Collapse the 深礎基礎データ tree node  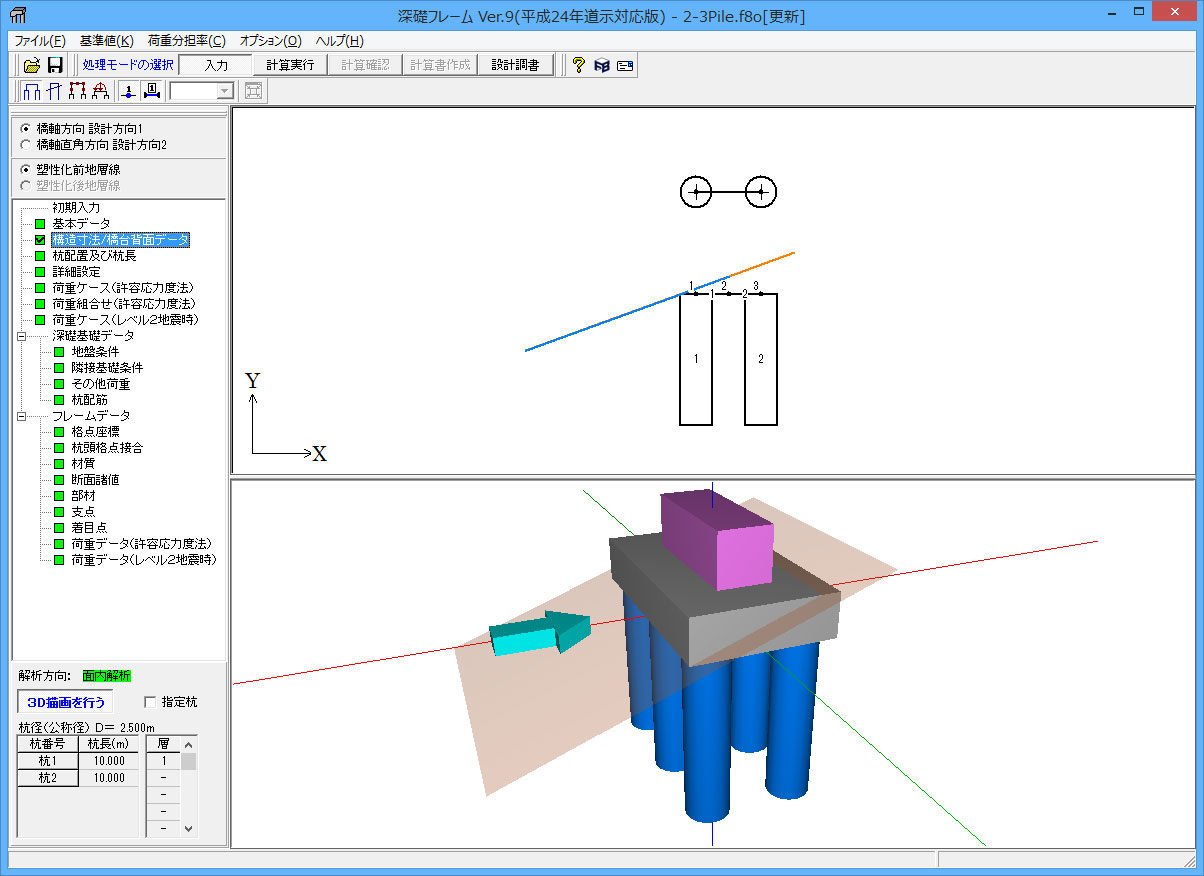21,336
